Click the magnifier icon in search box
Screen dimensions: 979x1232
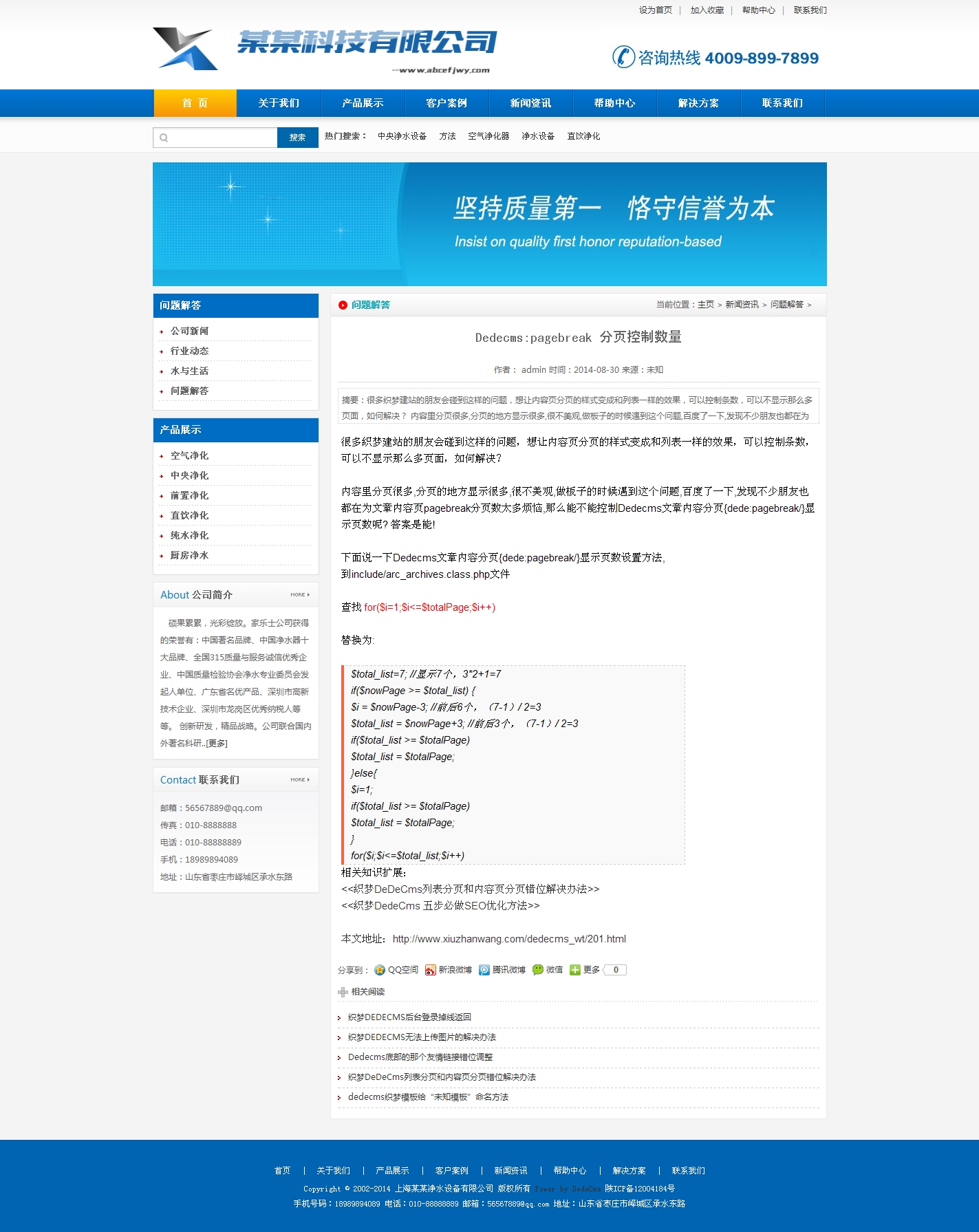164,138
